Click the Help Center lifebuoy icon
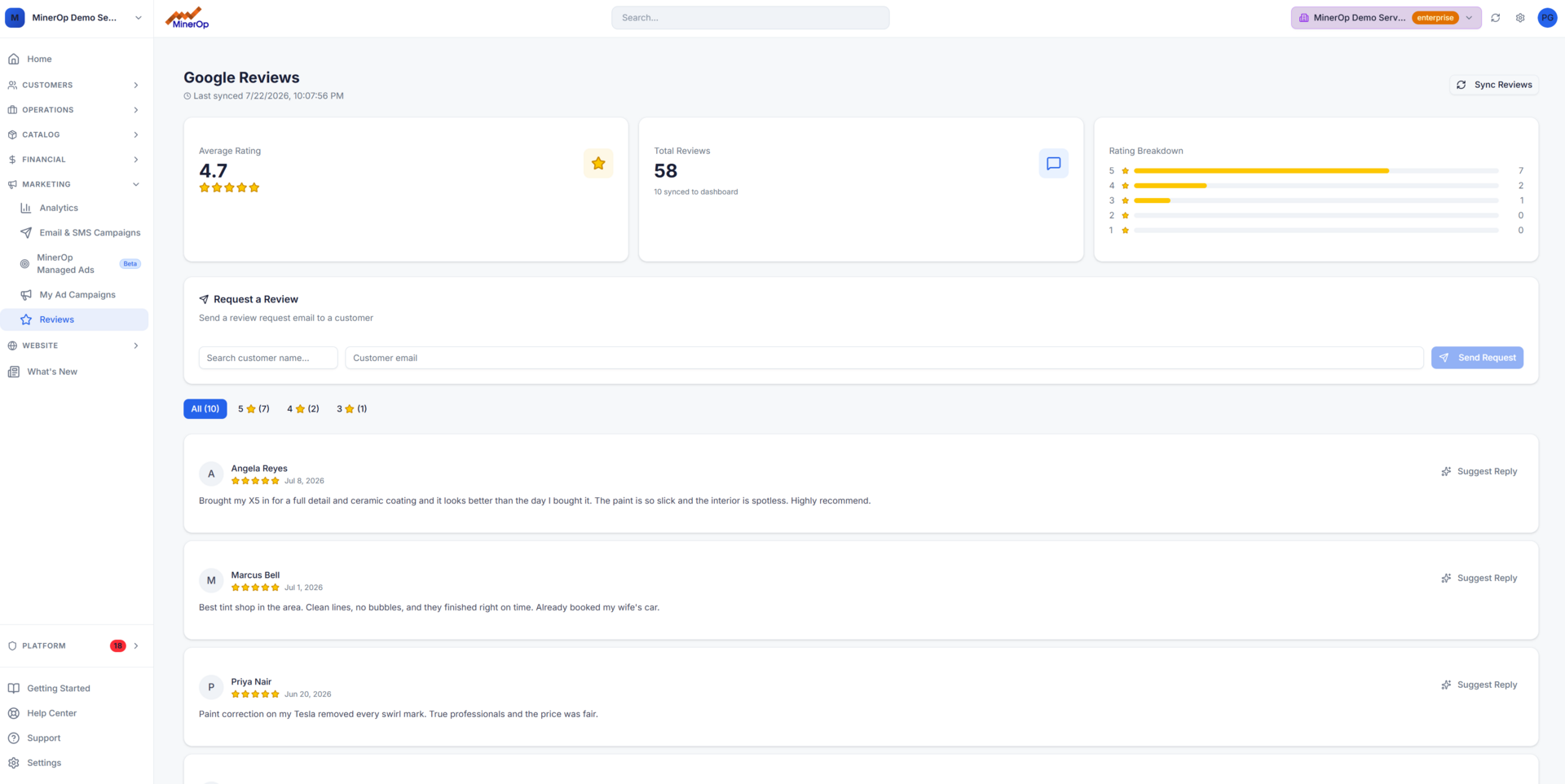 click(x=13, y=713)
